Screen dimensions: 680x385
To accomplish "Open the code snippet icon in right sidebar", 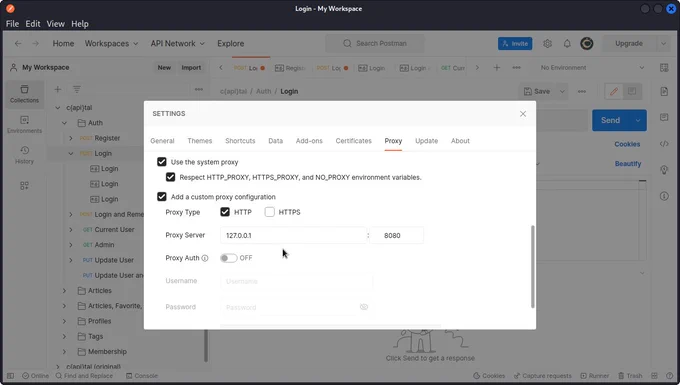I will (x=664, y=144).
